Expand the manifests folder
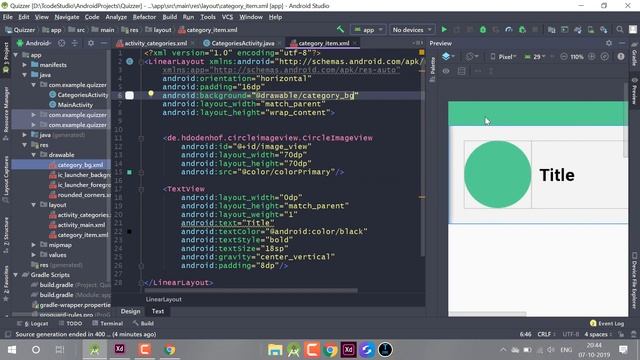The image size is (640, 360). [x=25, y=65]
